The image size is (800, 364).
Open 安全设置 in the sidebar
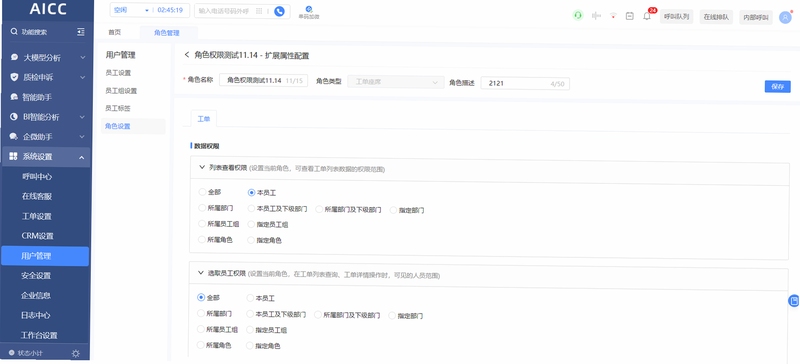(x=36, y=276)
